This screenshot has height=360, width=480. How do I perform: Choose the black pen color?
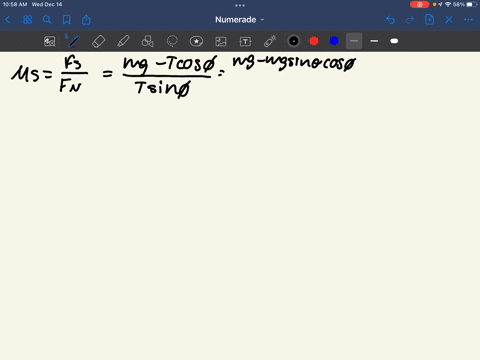(294, 41)
